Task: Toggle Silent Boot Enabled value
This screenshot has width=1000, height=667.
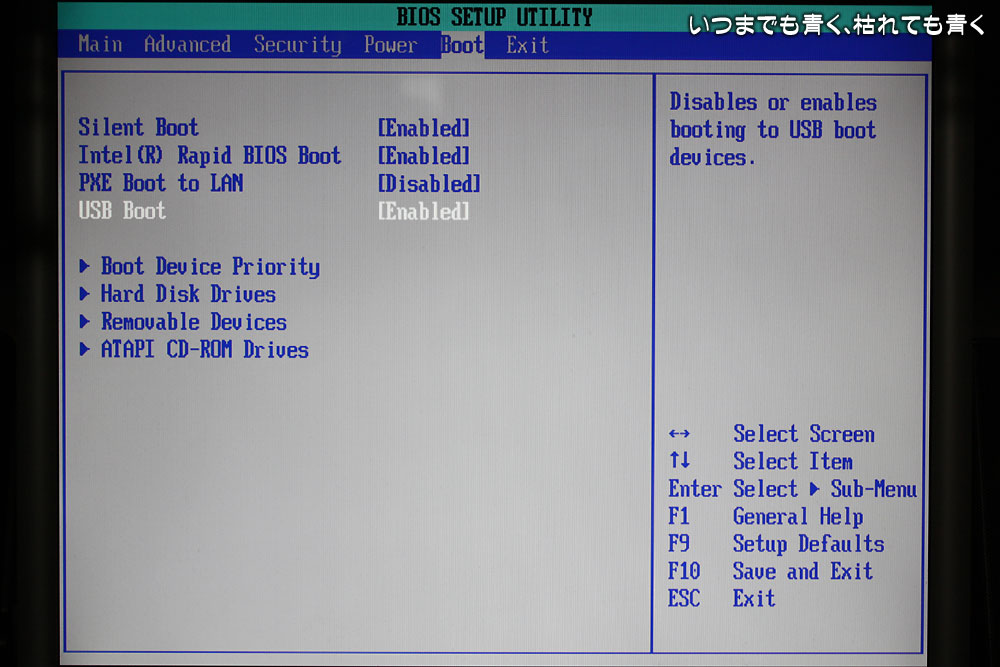Action: (x=423, y=128)
